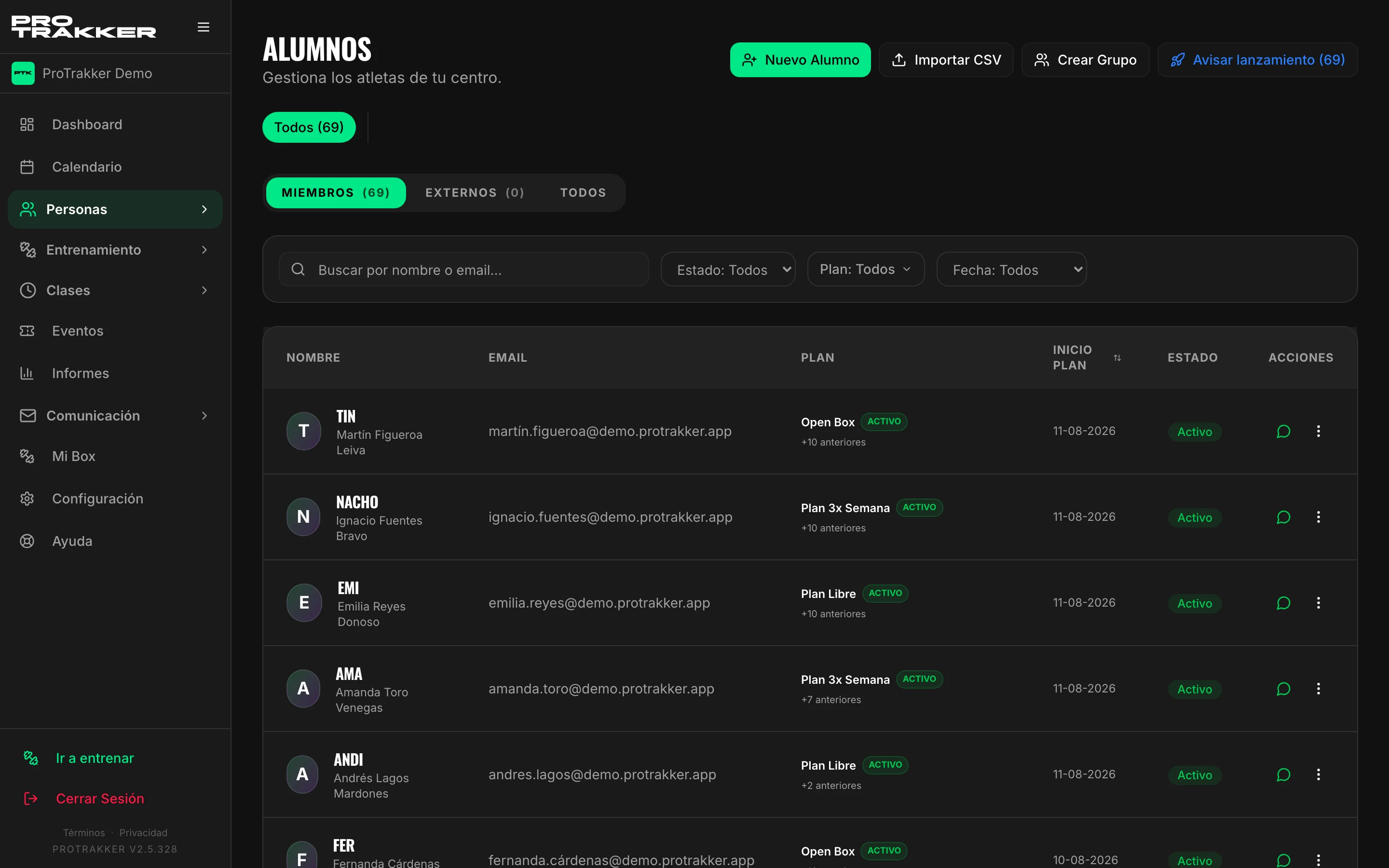Image resolution: width=1389 pixels, height=868 pixels.
Task: Expand Personas sidebar section
Action: tap(115, 210)
